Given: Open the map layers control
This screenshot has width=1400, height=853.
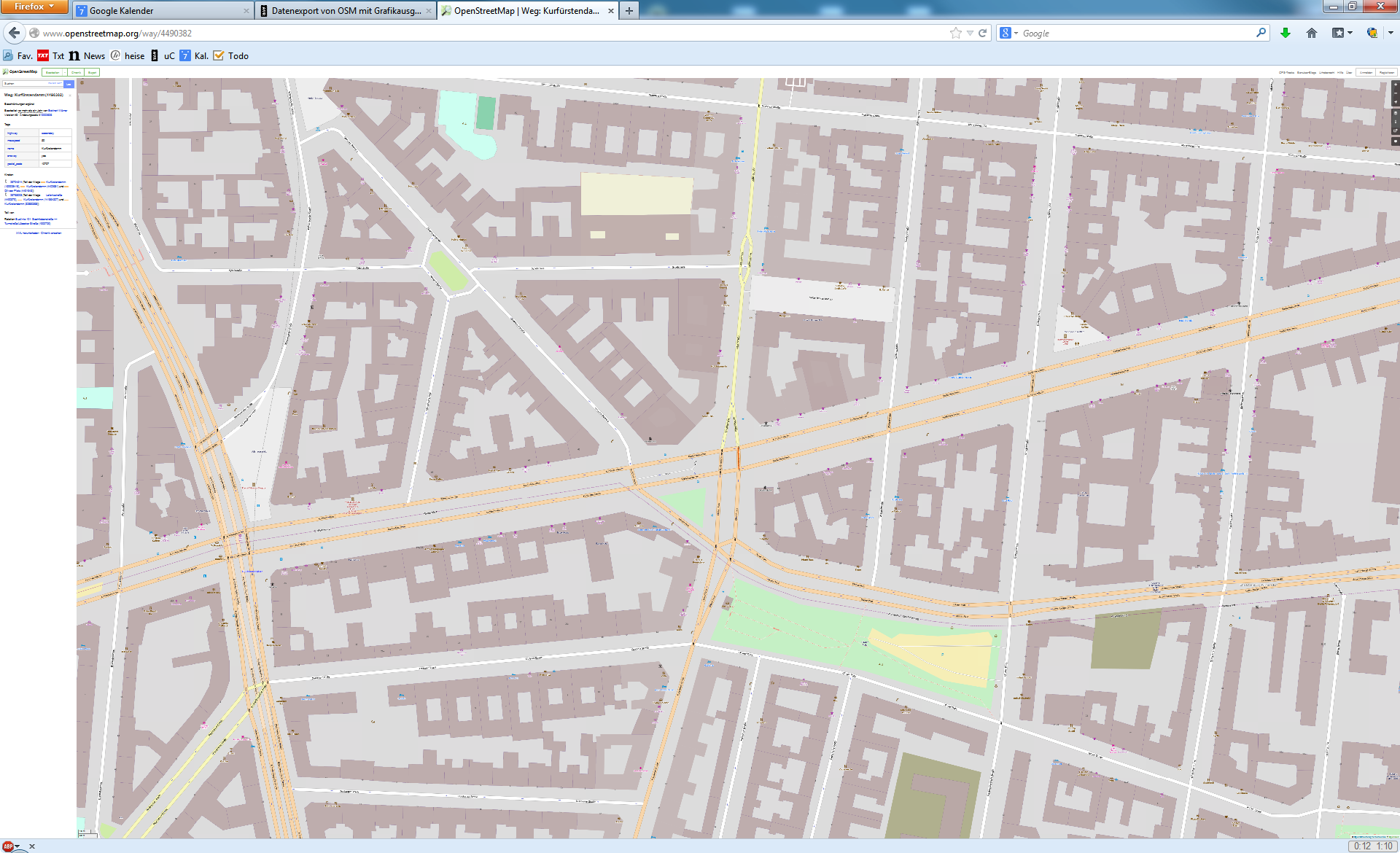Looking at the screenshot, I should tap(1396, 113).
